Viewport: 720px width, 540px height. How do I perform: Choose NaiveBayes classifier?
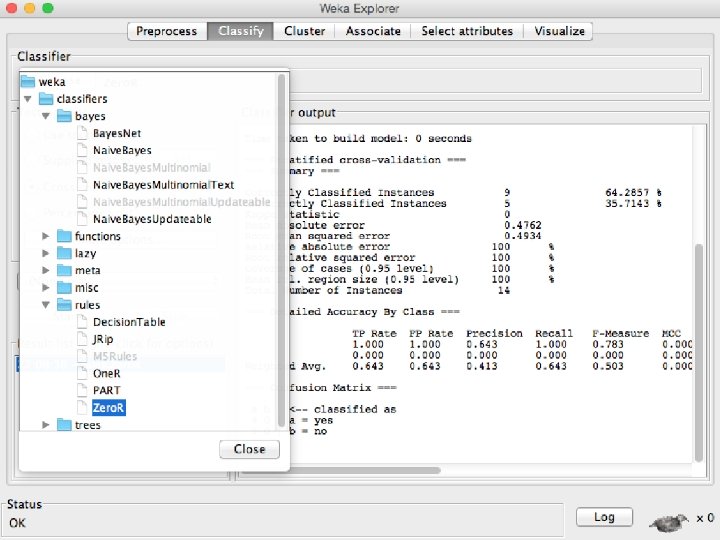[x=122, y=150]
